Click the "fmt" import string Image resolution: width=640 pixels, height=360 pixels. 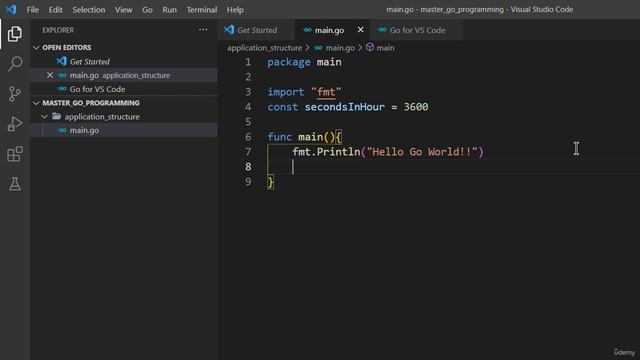[x=326, y=92]
